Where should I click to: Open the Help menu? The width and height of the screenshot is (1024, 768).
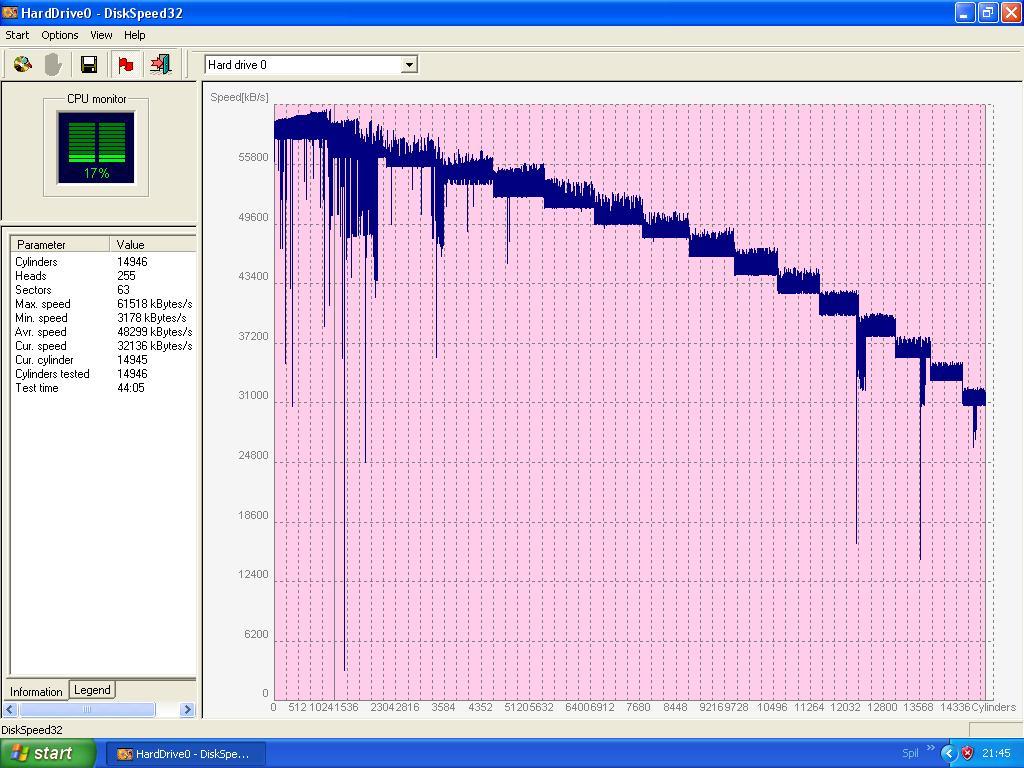(x=135, y=35)
